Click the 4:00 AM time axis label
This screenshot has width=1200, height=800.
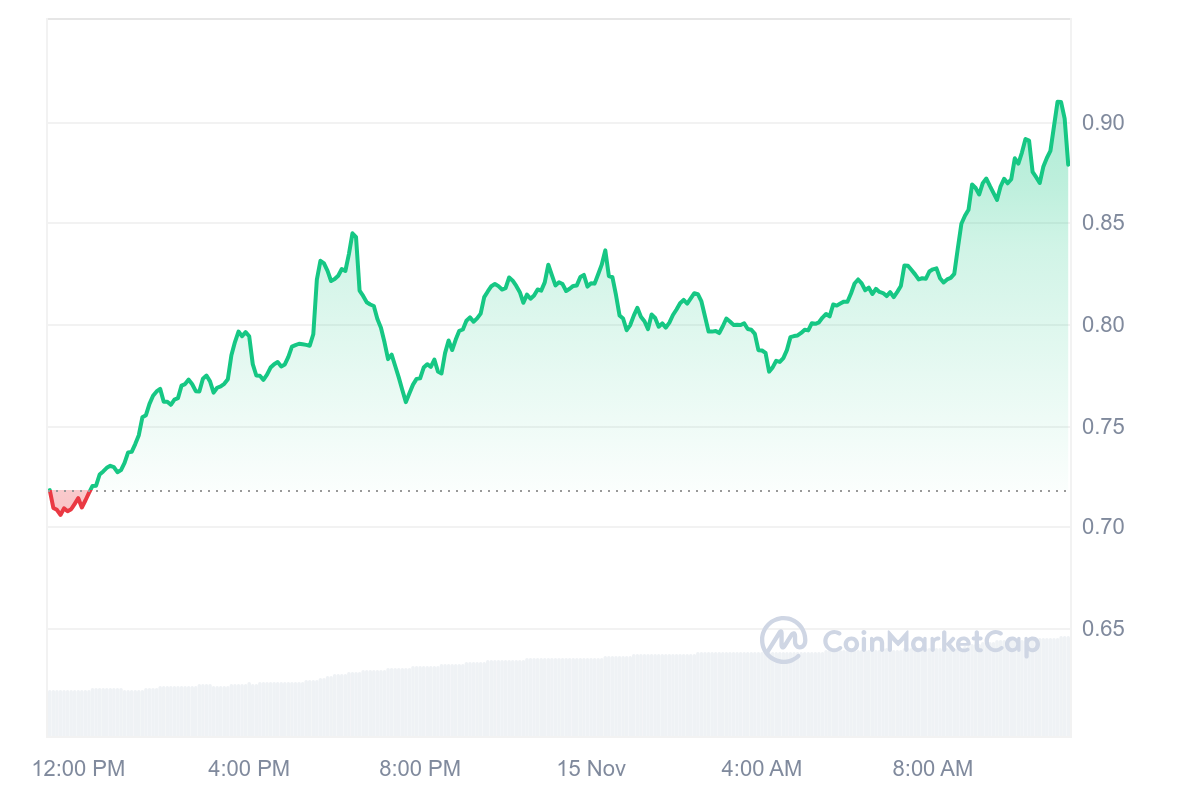[x=761, y=768]
